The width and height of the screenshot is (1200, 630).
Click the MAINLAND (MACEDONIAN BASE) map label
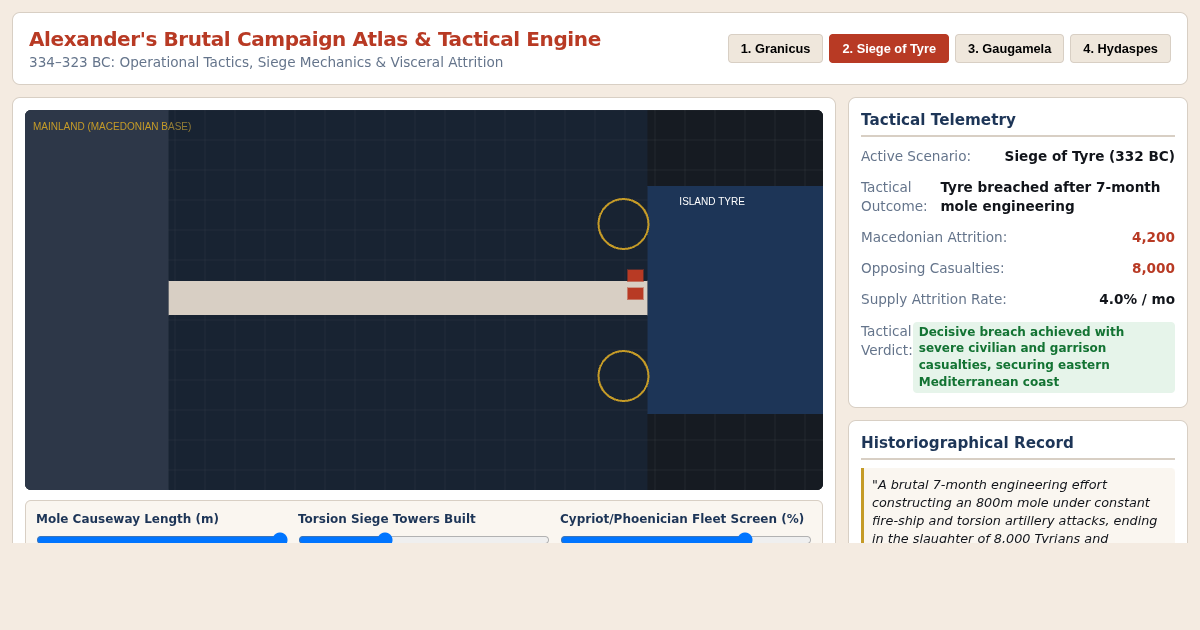click(x=112, y=127)
